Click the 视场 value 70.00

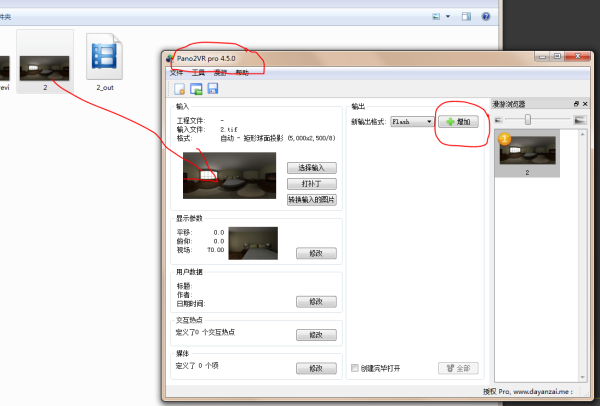216,250
